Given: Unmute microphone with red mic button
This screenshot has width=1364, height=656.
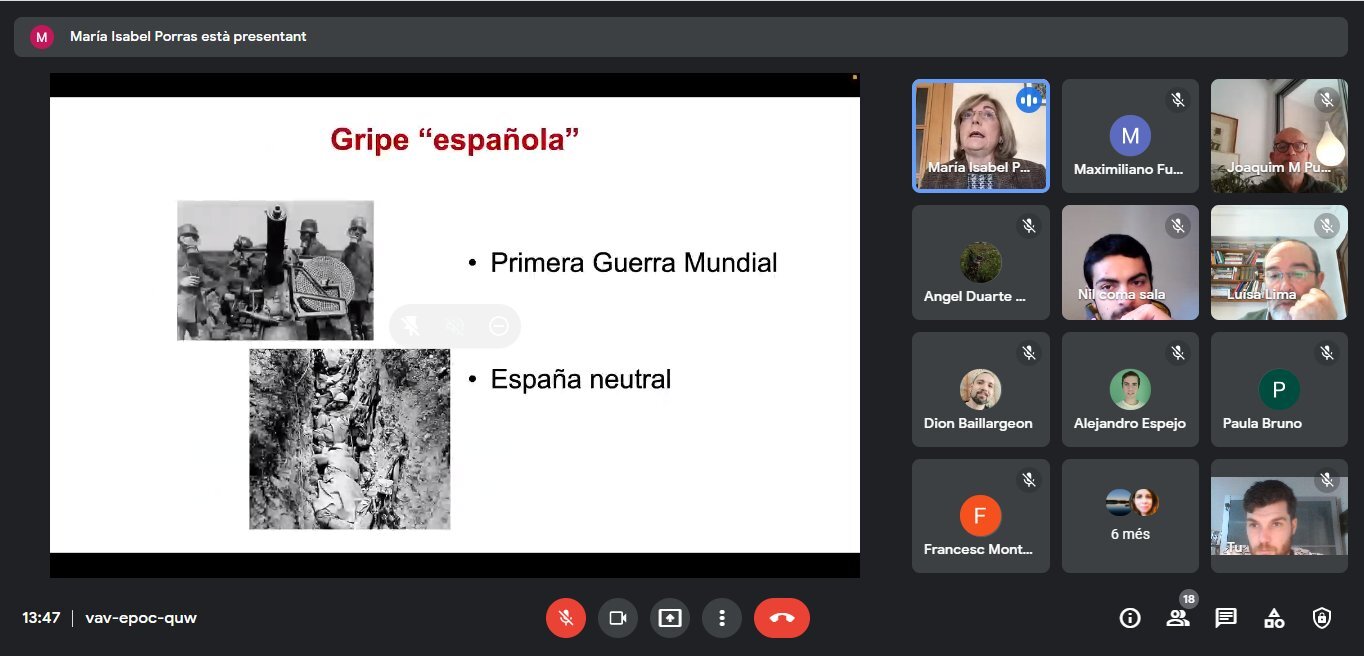Looking at the screenshot, I should click(565, 618).
